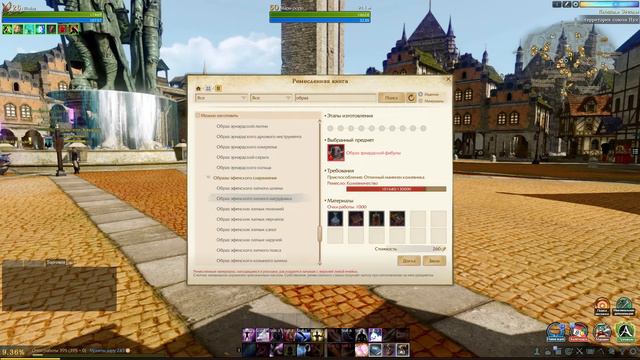Select the highlighted list view icon
This screenshot has width=640, height=360.
click(218, 88)
